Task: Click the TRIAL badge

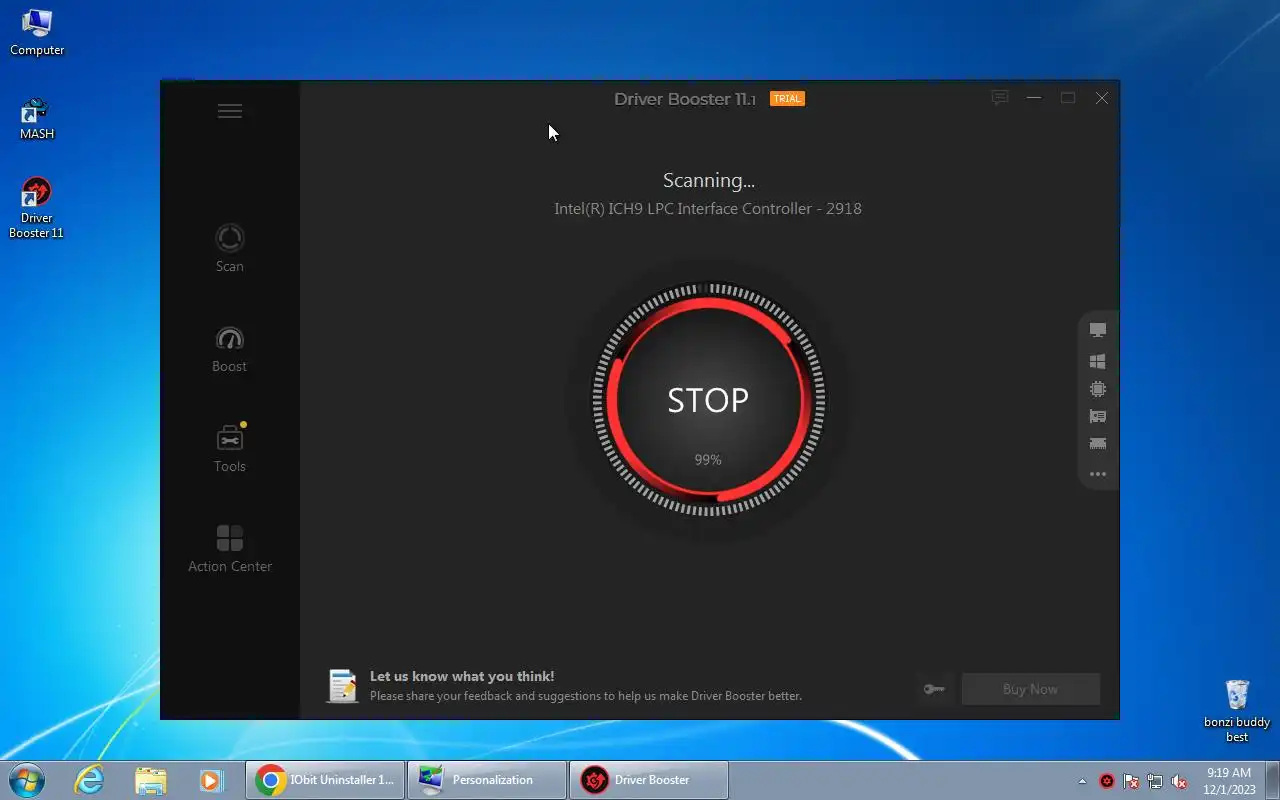Action: pyautogui.click(x=787, y=98)
